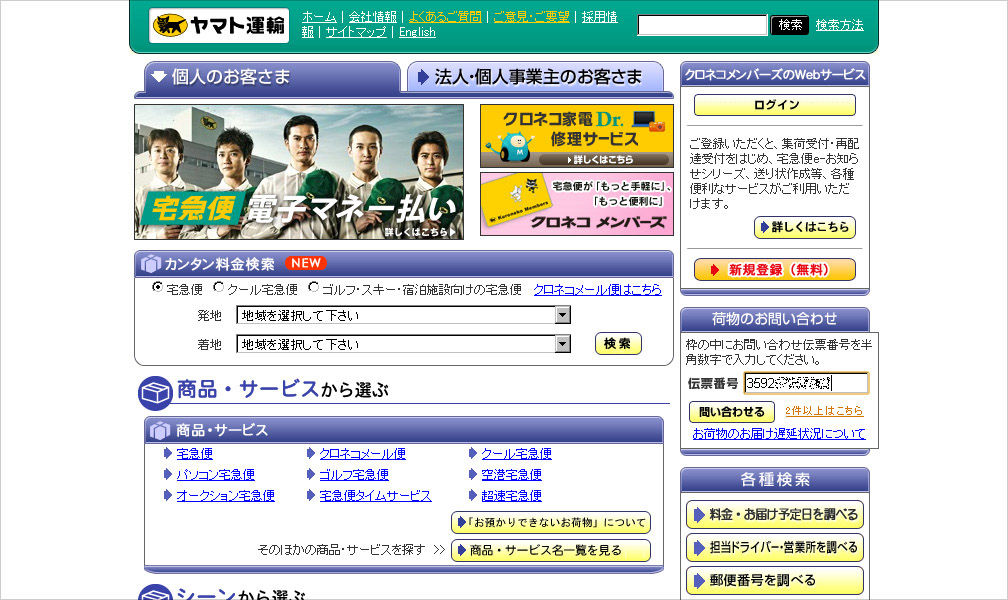Open the 電子マネー払い banner image

(x=299, y=172)
